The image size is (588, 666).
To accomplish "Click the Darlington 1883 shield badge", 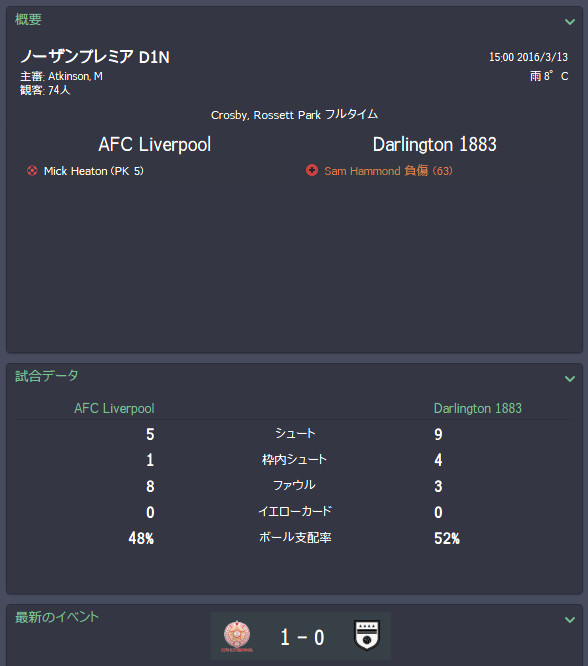I will click(367, 635).
